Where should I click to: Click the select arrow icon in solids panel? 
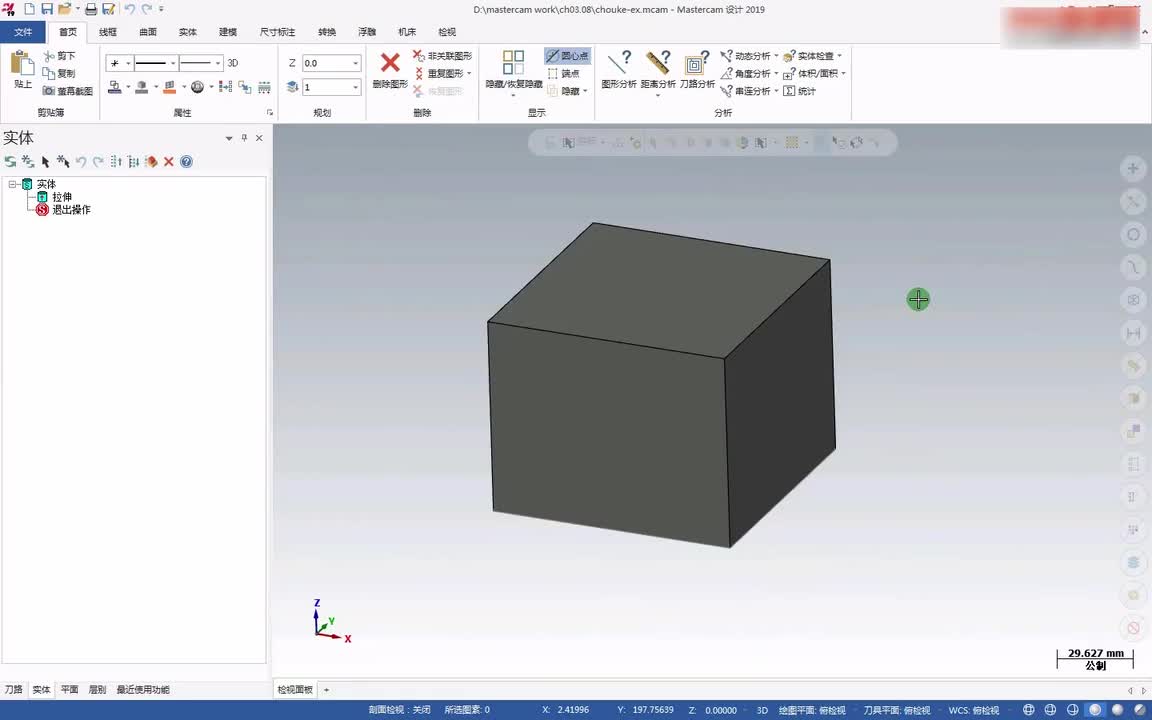[x=46, y=162]
